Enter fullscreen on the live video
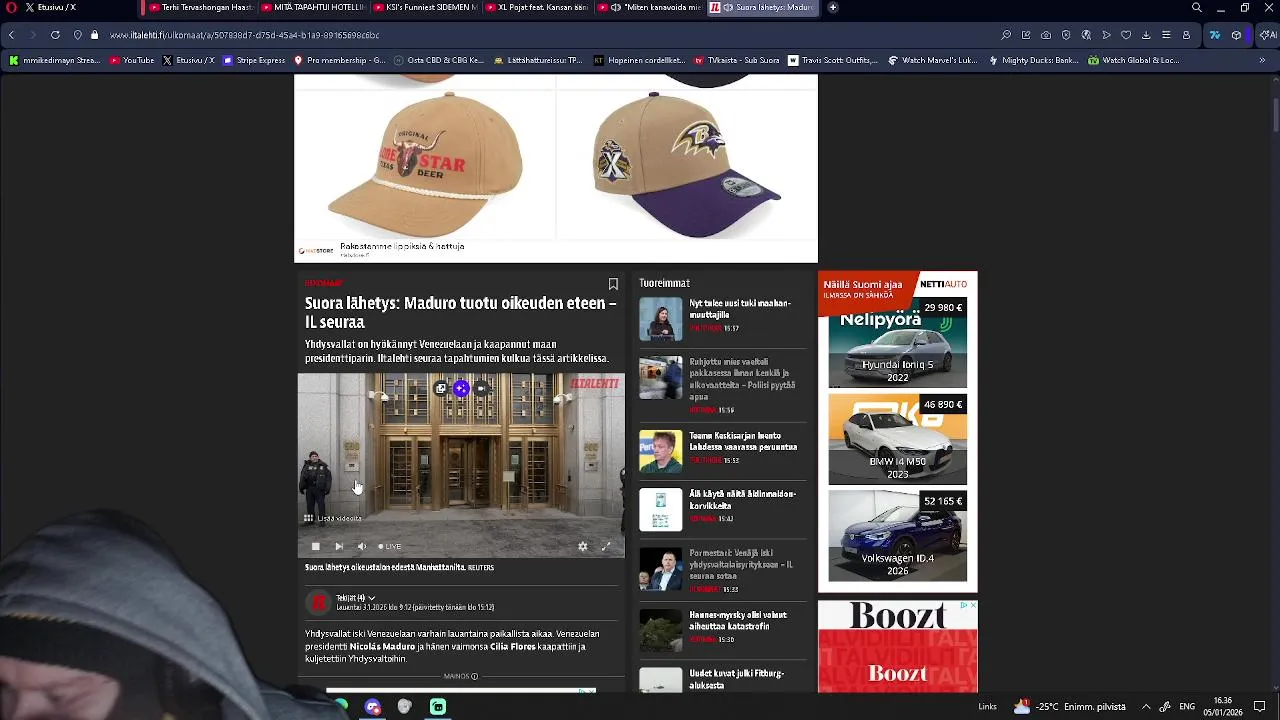 pos(605,546)
